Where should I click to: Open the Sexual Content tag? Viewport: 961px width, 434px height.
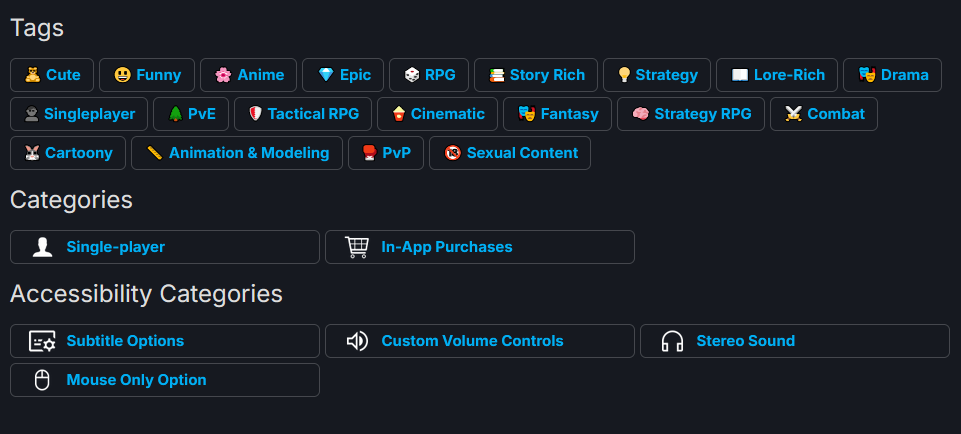(x=510, y=153)
